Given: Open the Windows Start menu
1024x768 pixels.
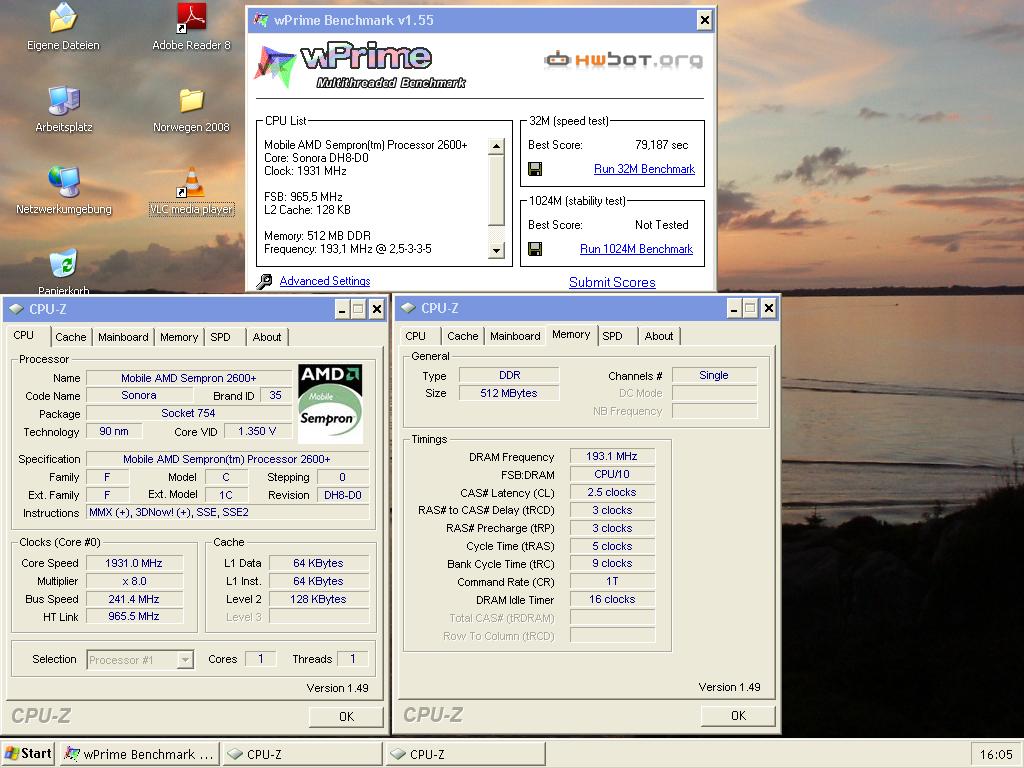Looking at the screenshot, I should (x=27, y=754).
